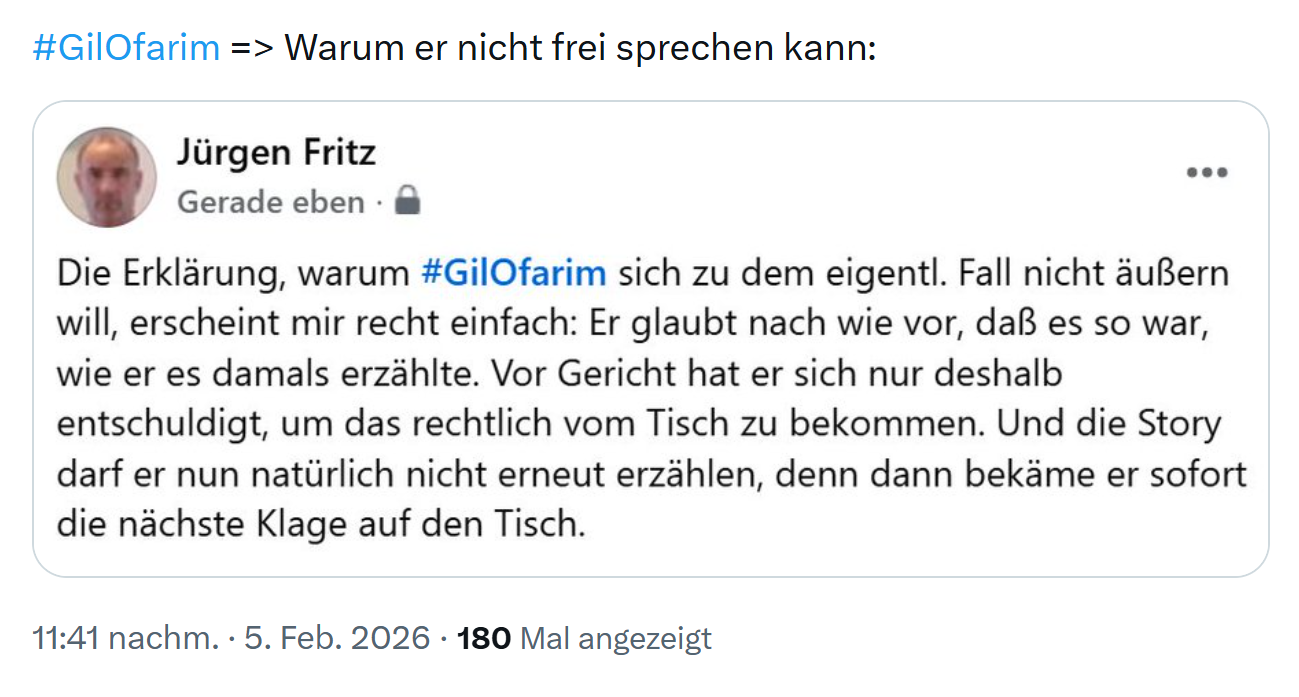Select the date 5. Feb. 2026
The width and height of the screenshot is (1299, 697).
[x=338, y=638]
